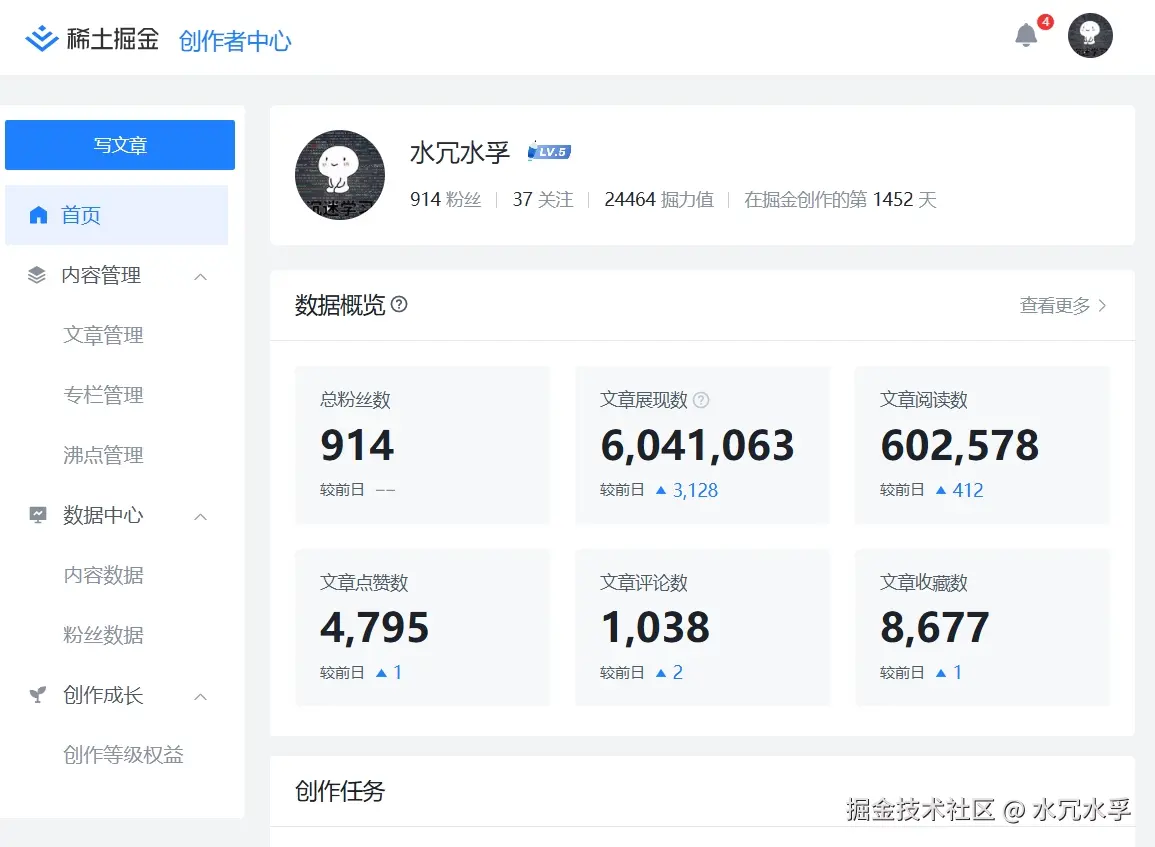Screen dimensions: 1155x847
Task: Click the 文章阅读数 value 602,578
Action: [960, 446]
